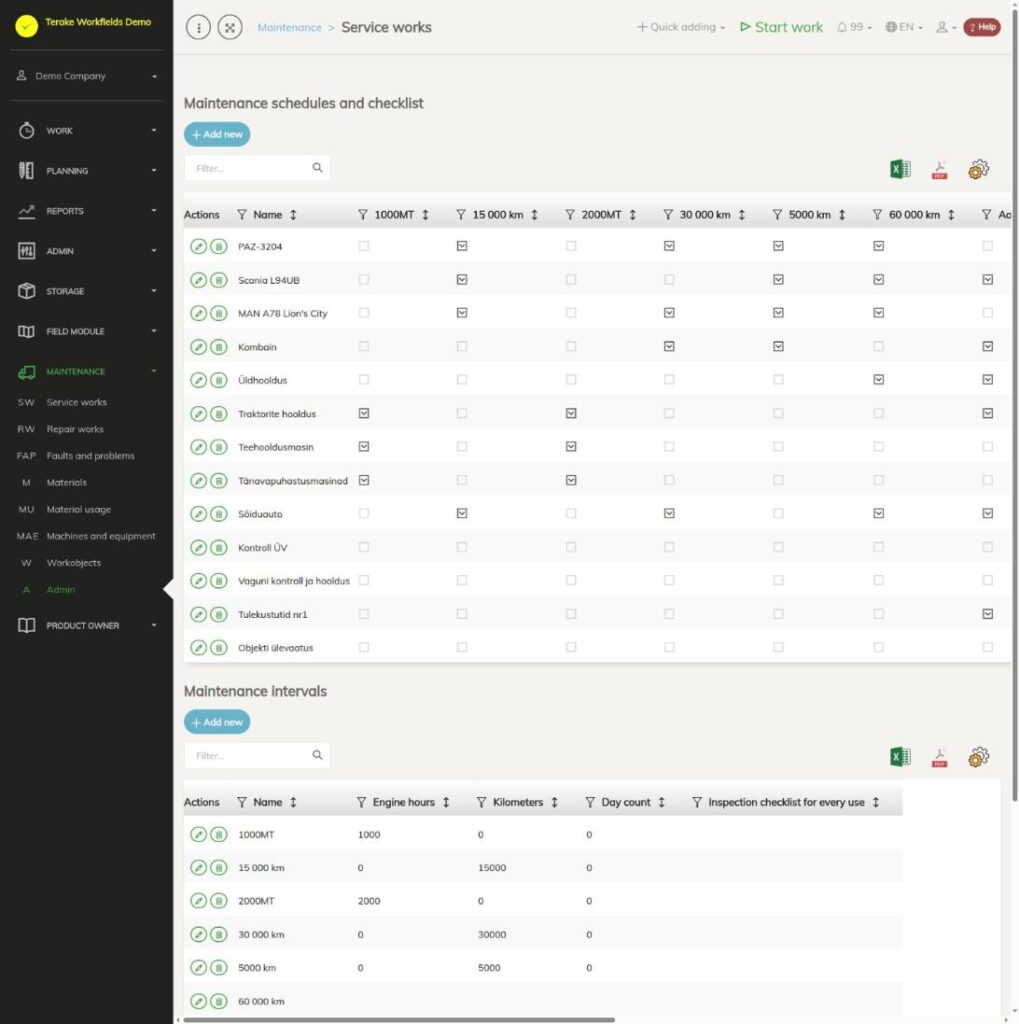This screenshot has width=1019, height=1024.
Task: Export maintenance intervals table to Excel
Action: pos(900,757)
